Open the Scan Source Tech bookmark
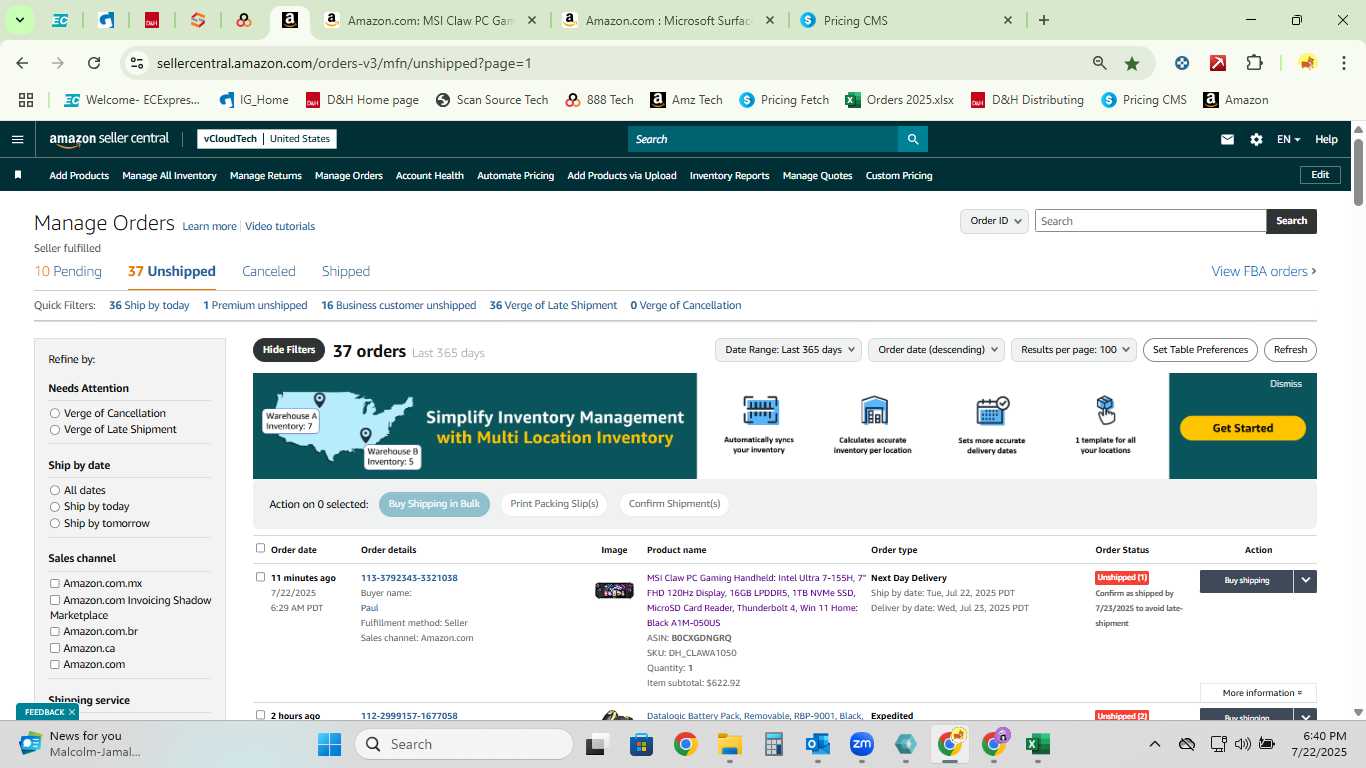This screenshot has height=768, width=1366. point(492,100)
